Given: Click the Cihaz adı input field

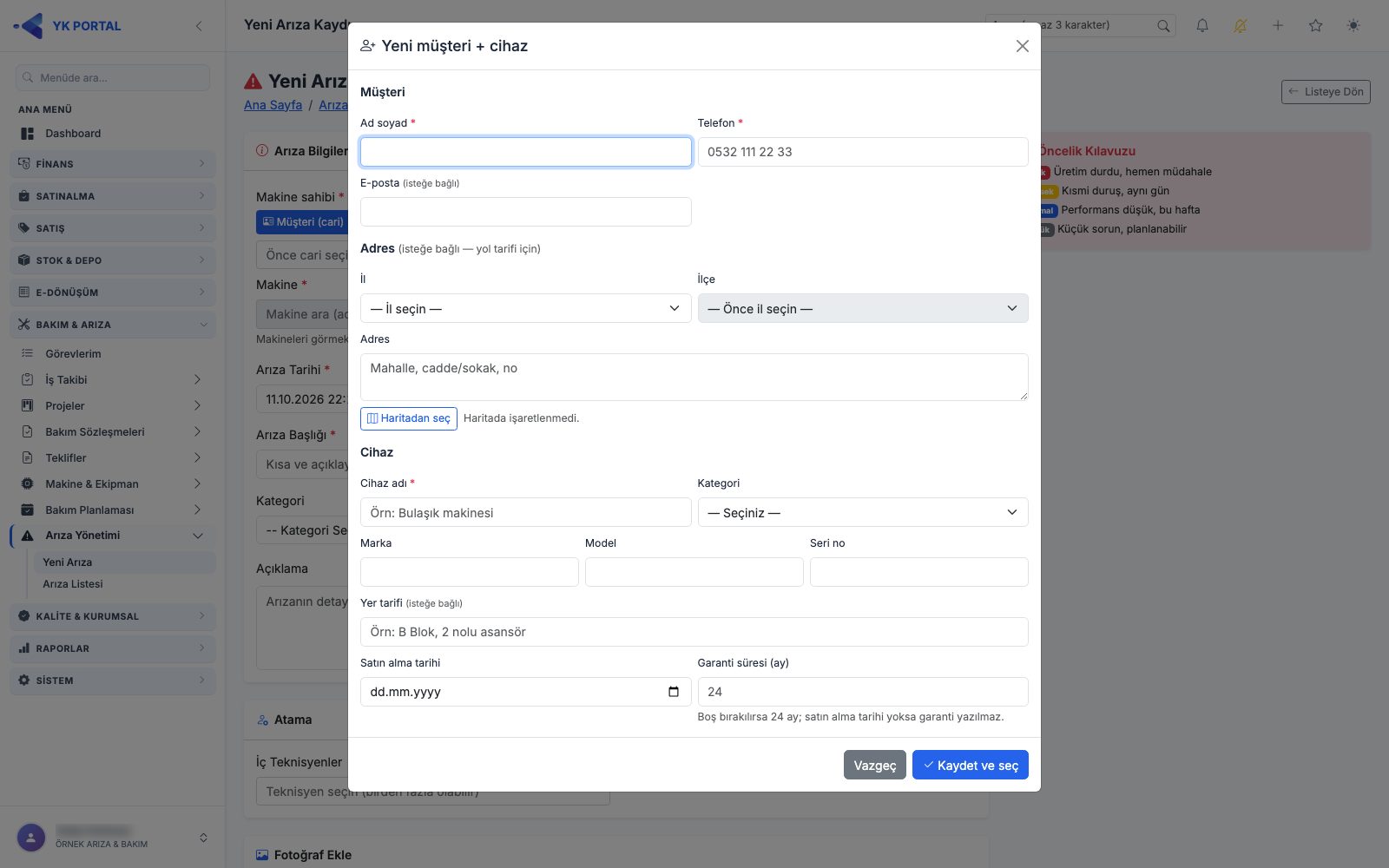Looking at the screenshot, I should coord(526,512).
